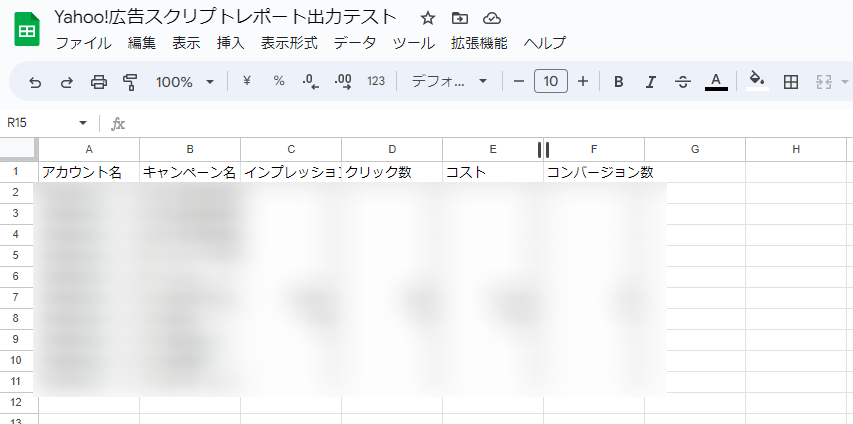Click the redo arrow icon
Image resolution: width=853 pixels, height=424 pixels.
pyautogui.click(x=67, y=82)
